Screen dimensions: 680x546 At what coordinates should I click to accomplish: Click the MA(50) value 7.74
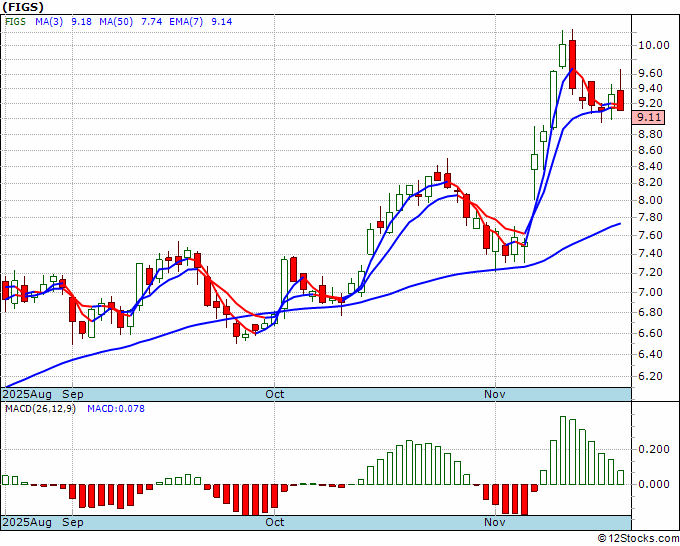click(x=151, y=21)
